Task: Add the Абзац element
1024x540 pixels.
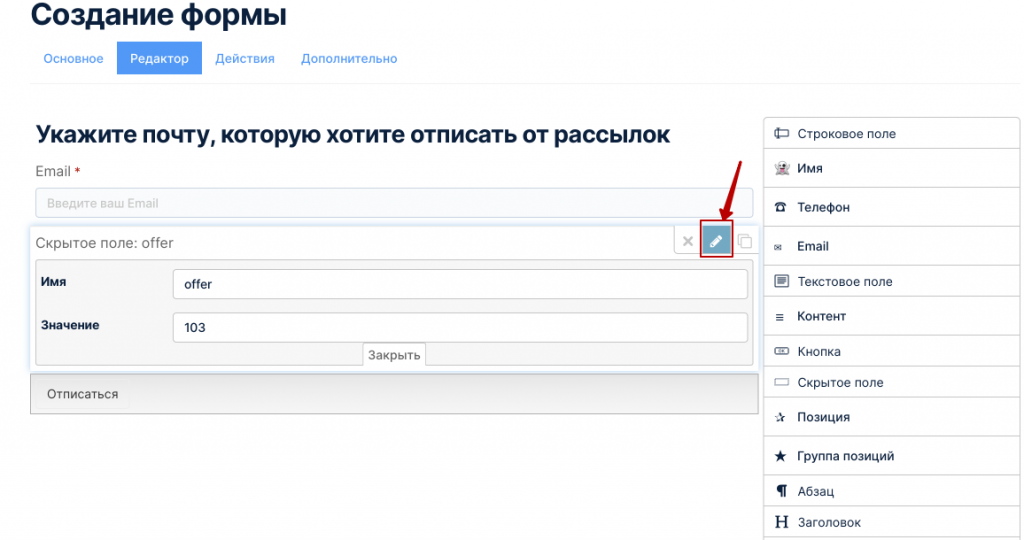Action: [891, 491]
